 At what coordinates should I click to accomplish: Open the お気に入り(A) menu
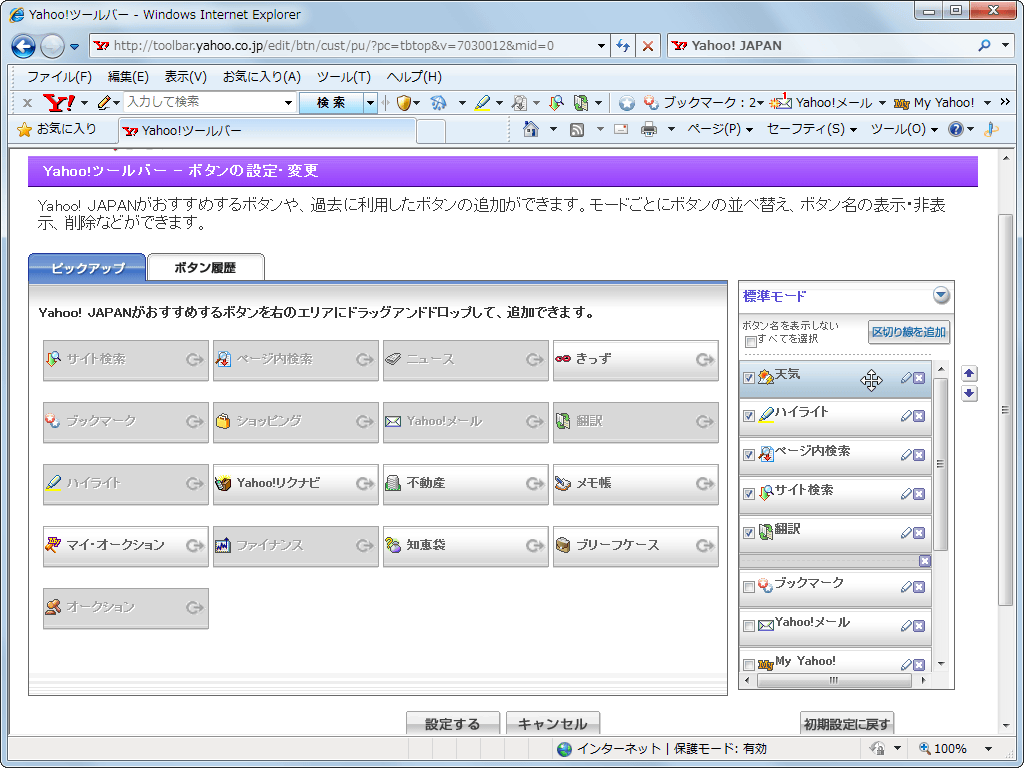(262, 77)
